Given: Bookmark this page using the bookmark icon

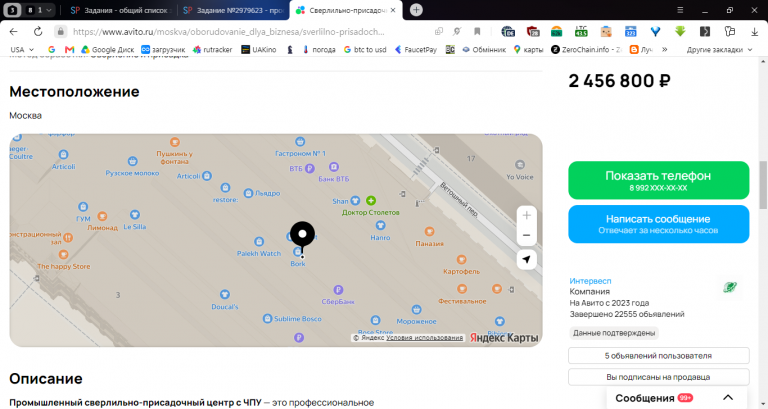Looking at the screenshot, I should (x=477, y=31).
